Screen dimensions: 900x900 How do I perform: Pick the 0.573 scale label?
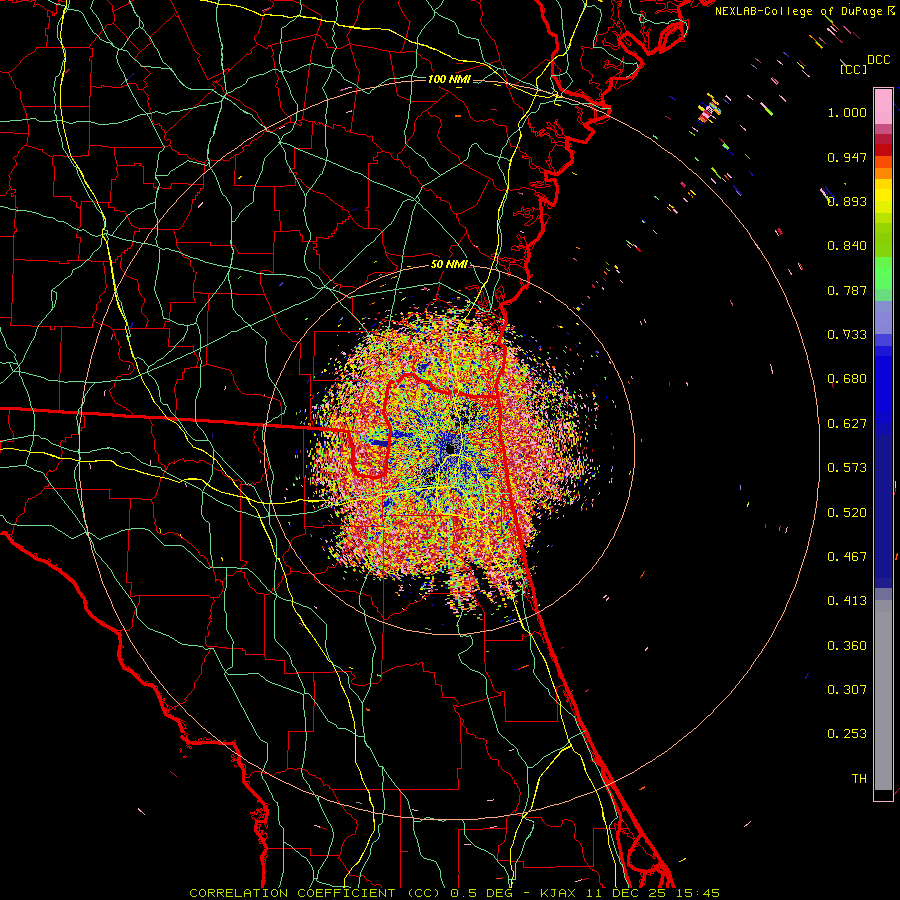[847, 468]
